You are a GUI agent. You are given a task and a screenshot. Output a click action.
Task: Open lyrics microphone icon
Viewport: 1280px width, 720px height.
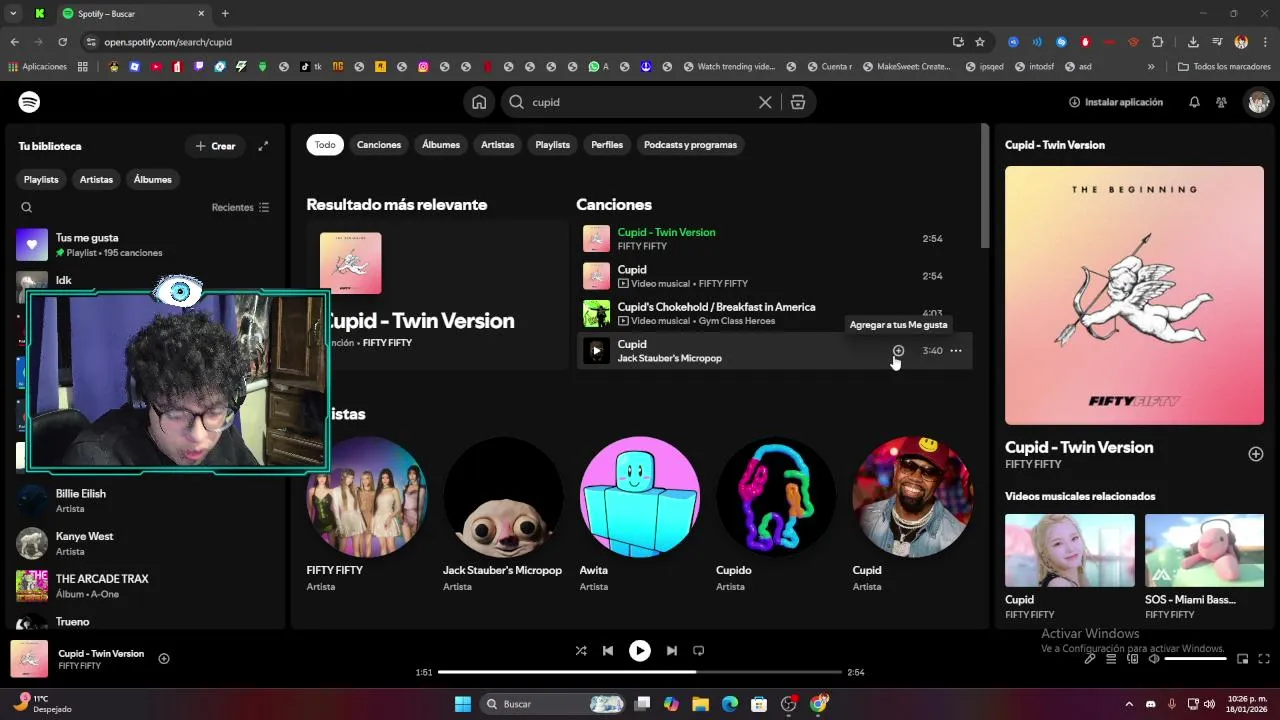(1090, 659)
